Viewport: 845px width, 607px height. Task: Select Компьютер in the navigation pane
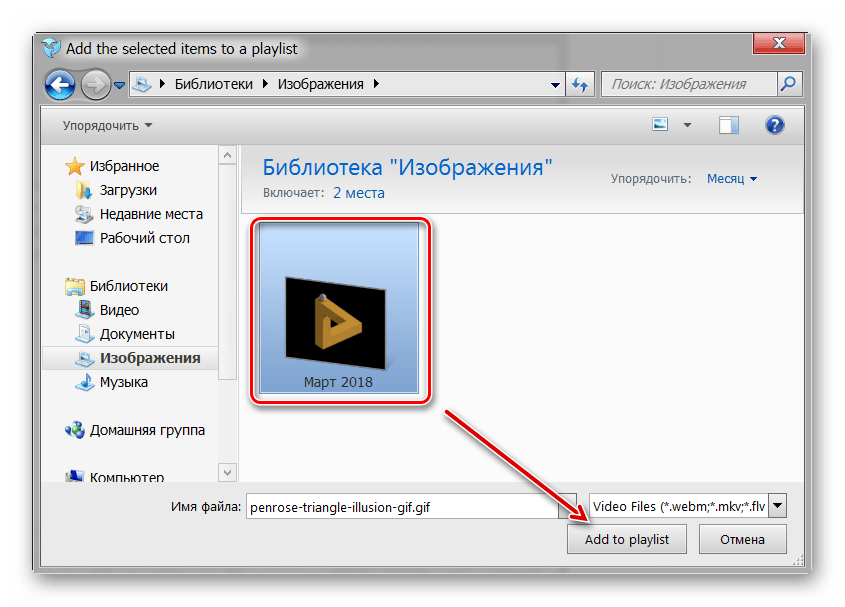[x=127, y=477]
